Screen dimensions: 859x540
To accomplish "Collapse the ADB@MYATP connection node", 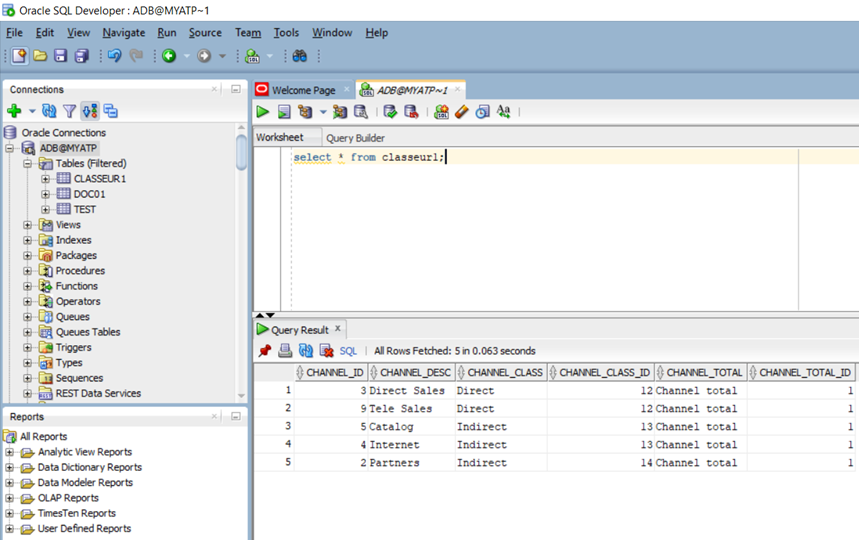I will [9, 148].
